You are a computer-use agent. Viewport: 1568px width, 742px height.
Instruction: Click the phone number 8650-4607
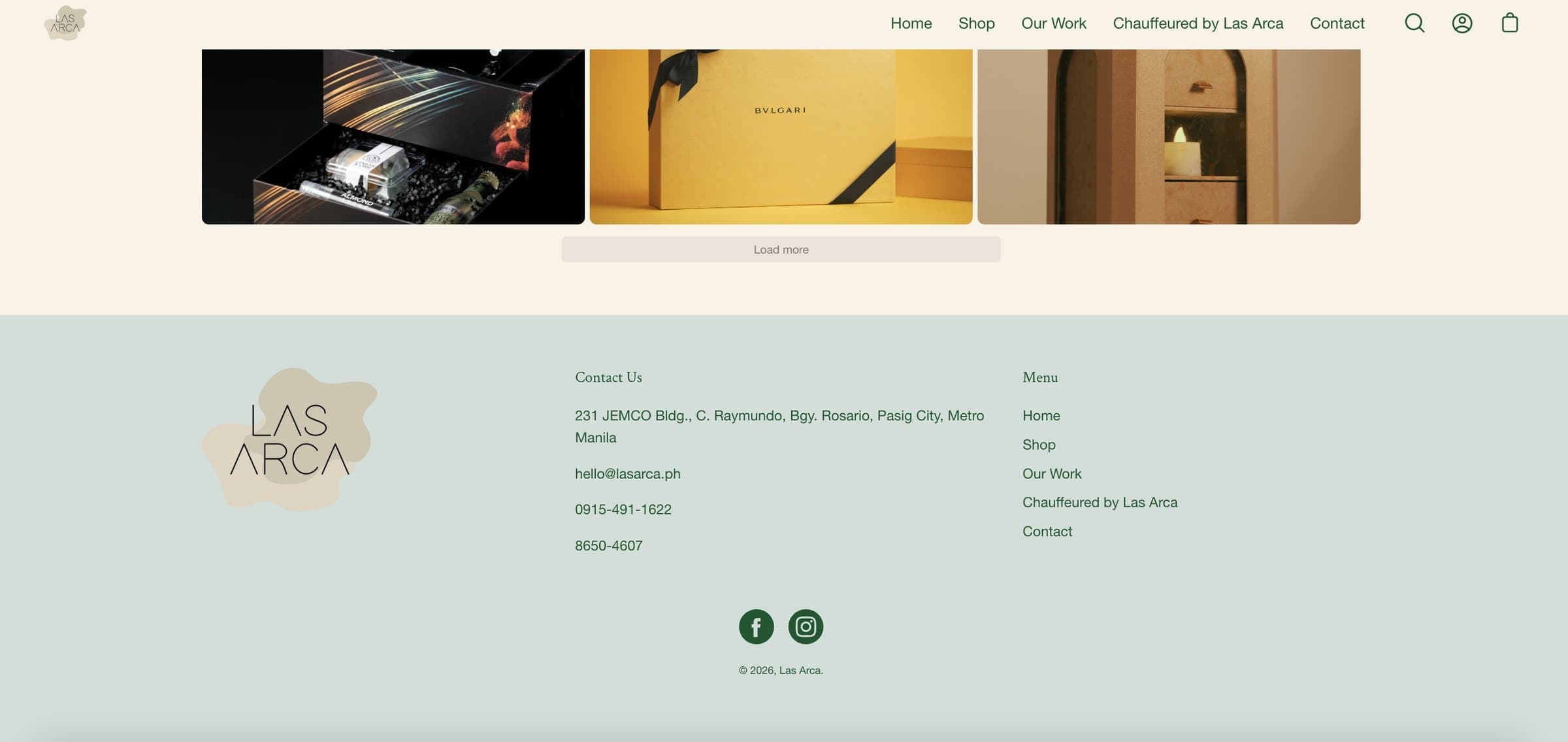608,546
